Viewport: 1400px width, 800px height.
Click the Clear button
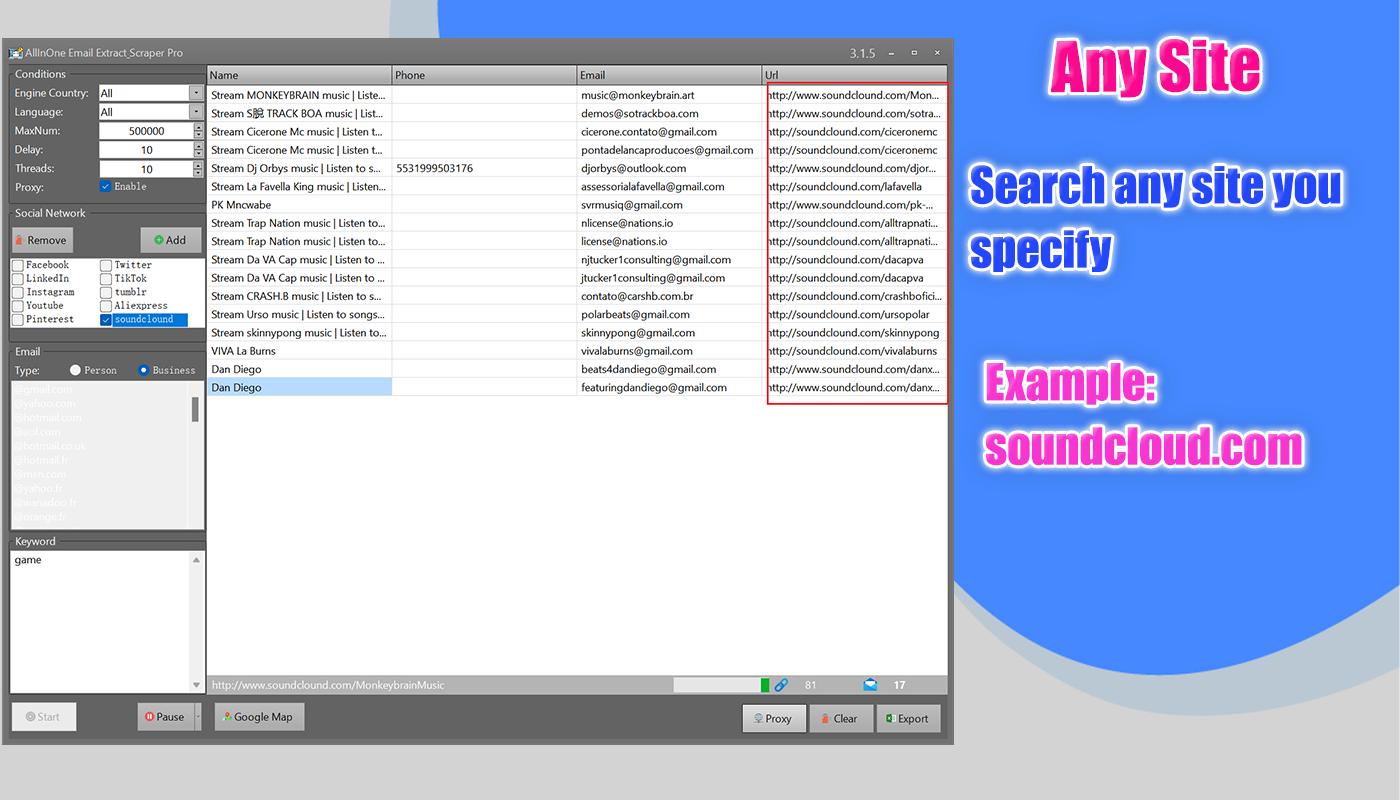[841, 718]
